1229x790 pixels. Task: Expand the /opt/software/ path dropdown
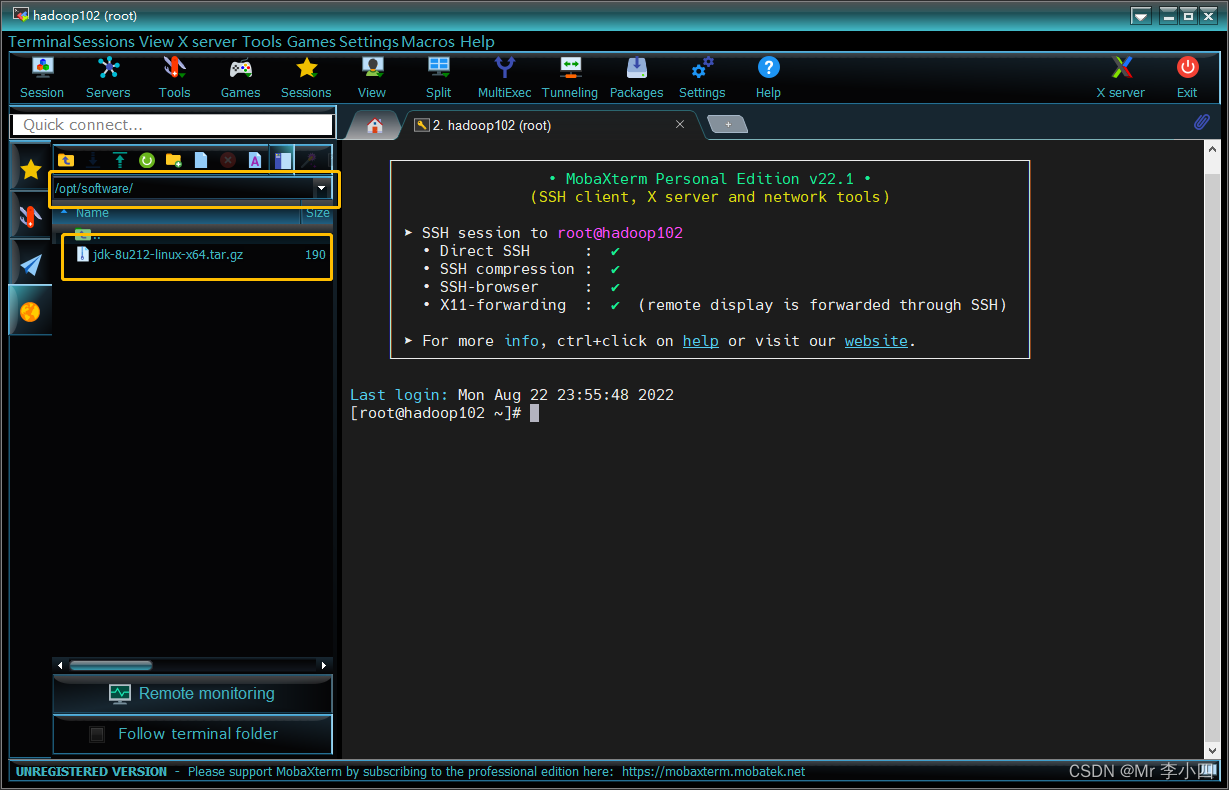click(321, 188)
